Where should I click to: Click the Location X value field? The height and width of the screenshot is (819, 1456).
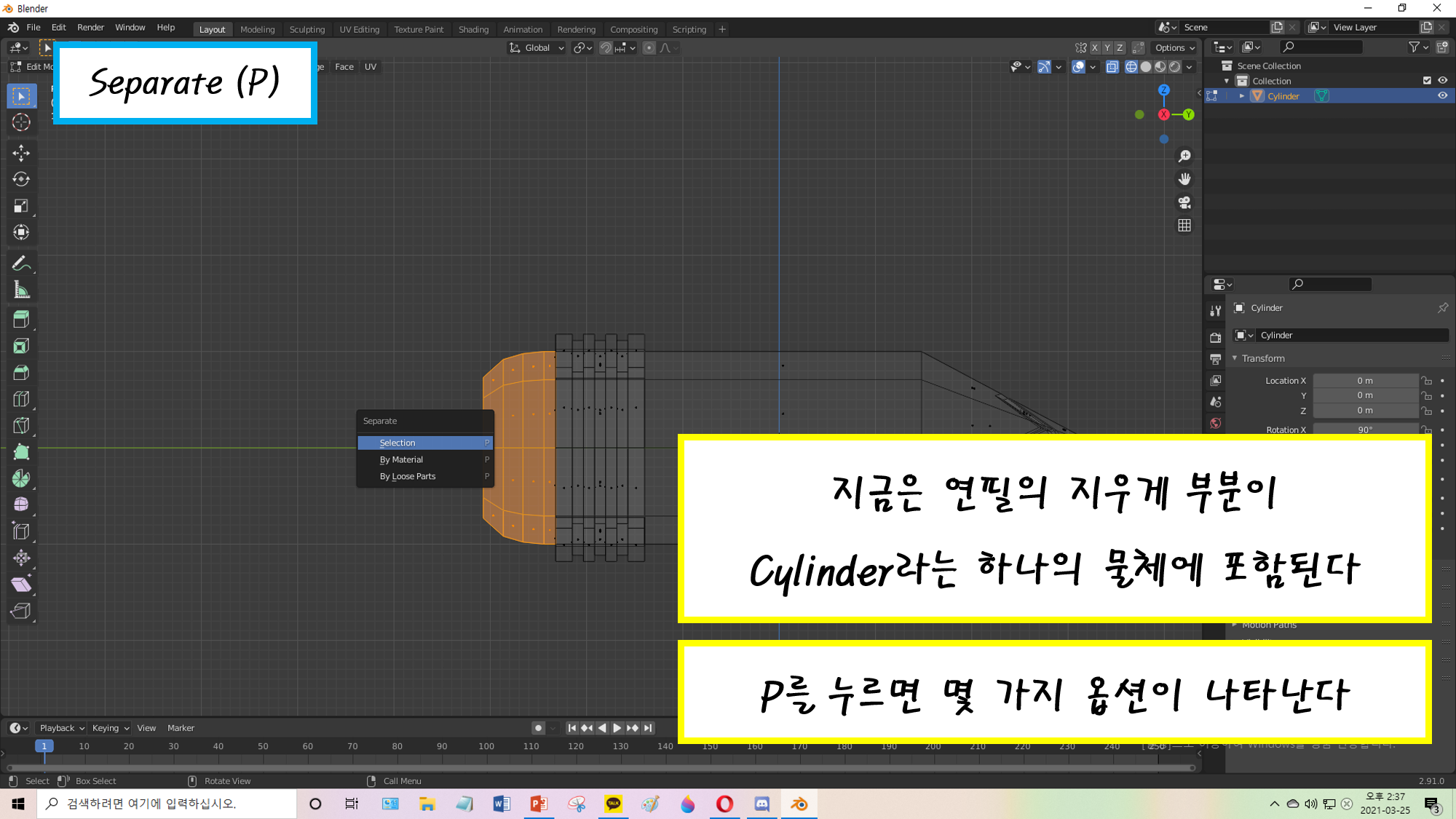(1364, 381)
